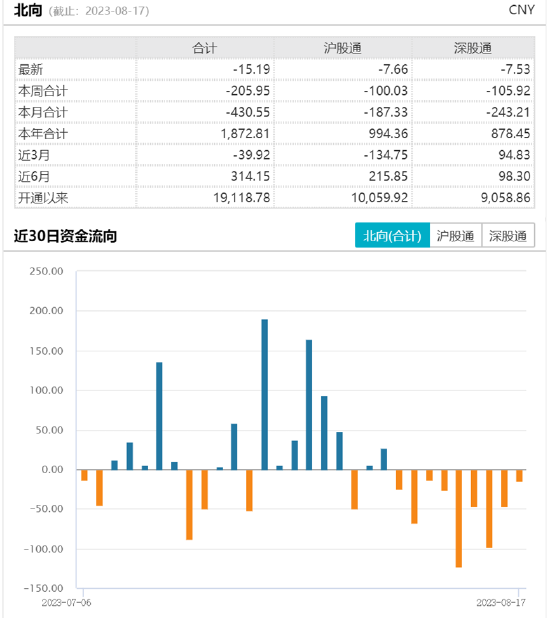Click the 2023-08-17 axis date label
This screenshot has width=550, height=618.
(501, 603)
